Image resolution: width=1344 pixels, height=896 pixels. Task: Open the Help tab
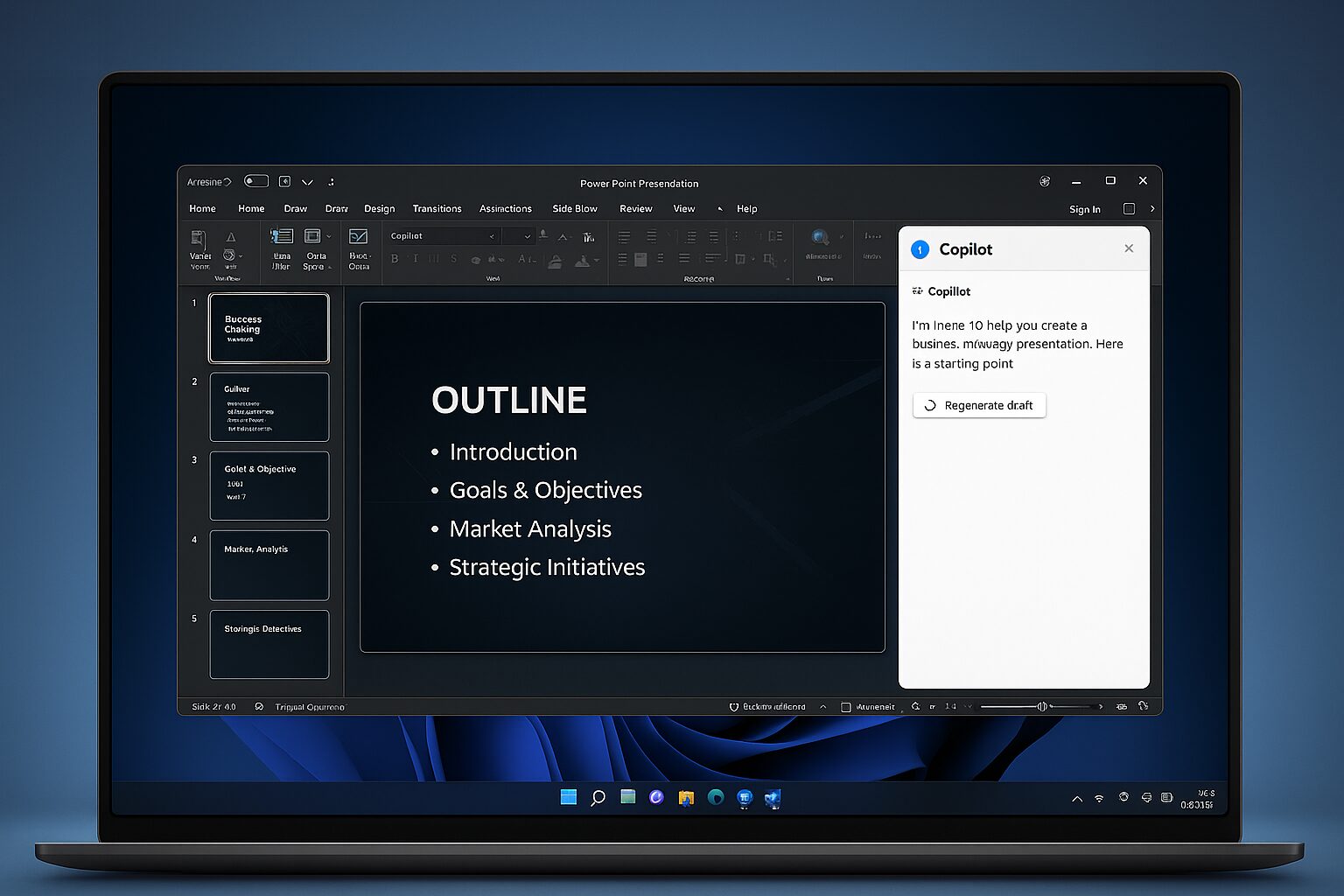(x=746, y=209)
